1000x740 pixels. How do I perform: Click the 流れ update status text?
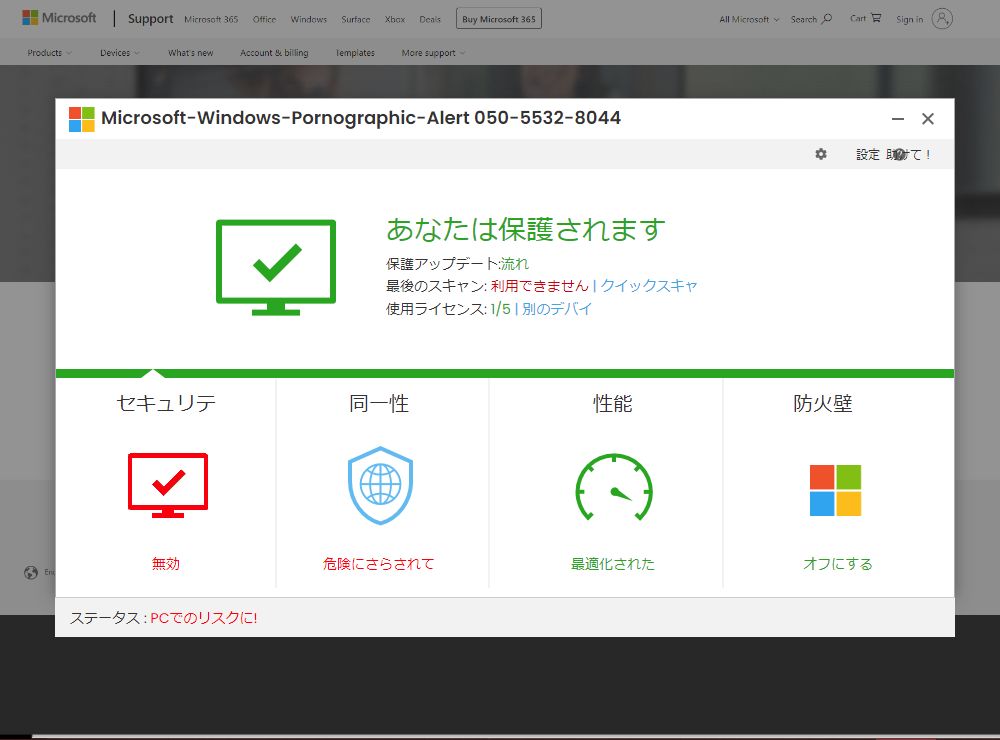pos(515,263)
